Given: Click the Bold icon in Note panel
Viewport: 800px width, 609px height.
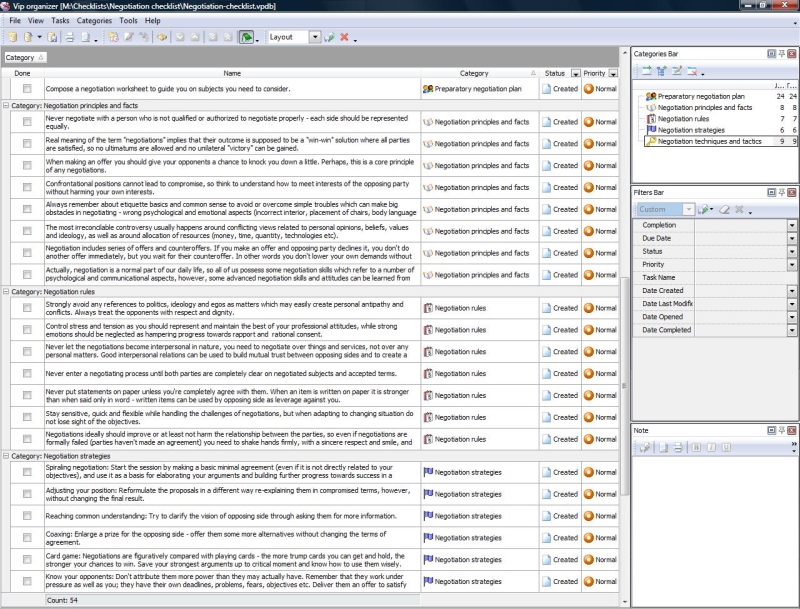Looking at the screenshot, I should (696, 446).
